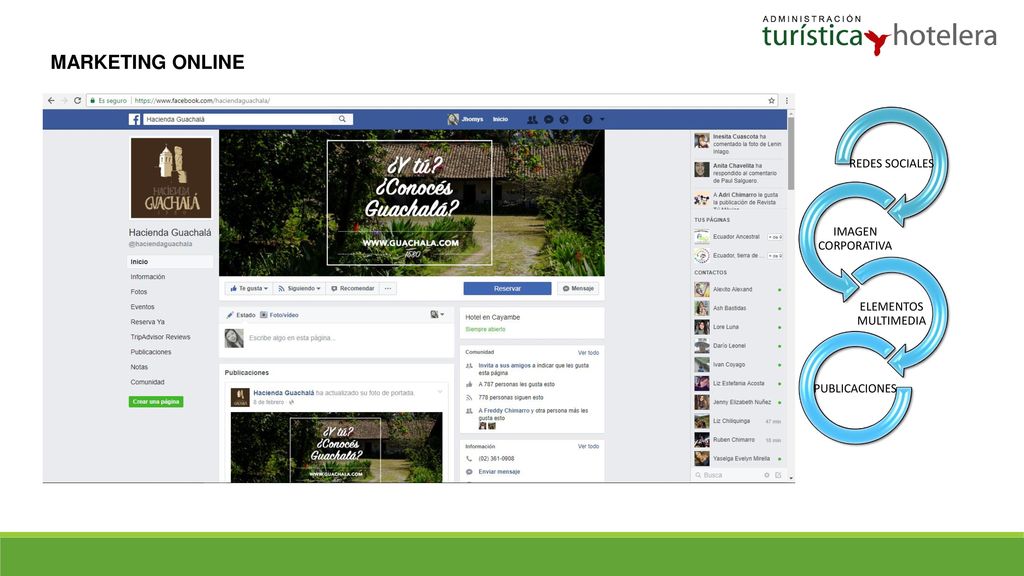The image size is (1024, 576).
Task: Click the green Crear una página button
Action: coord(156,402)
